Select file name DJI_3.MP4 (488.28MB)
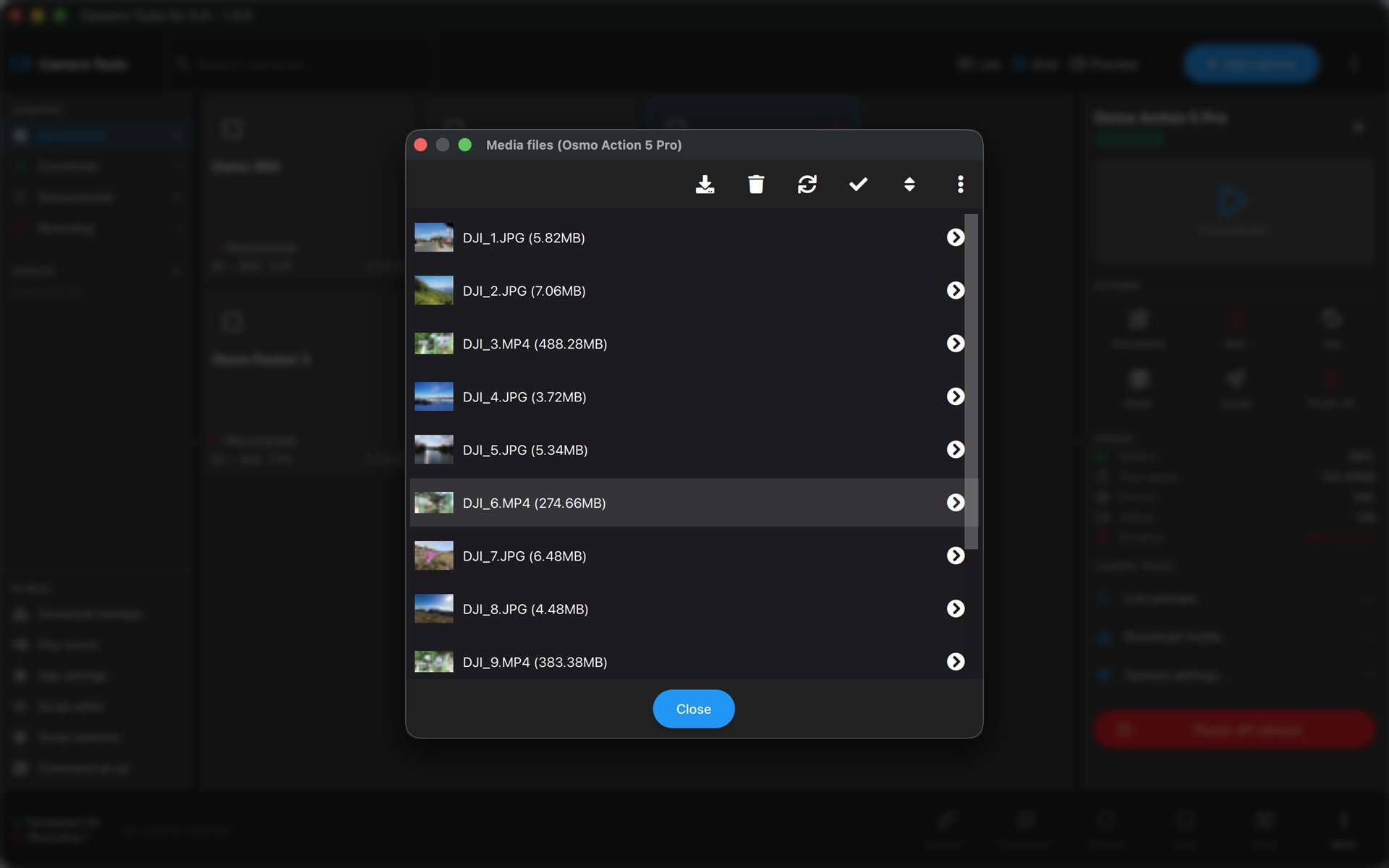The height and width of the screenshot is (868, 1389). pos(535,344)
